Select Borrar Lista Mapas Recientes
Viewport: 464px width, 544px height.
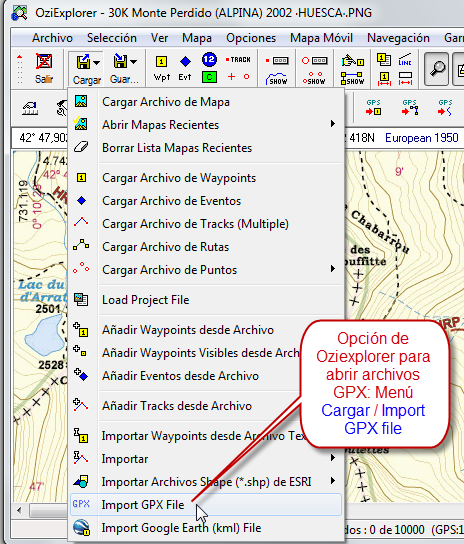tap(206, 148)
